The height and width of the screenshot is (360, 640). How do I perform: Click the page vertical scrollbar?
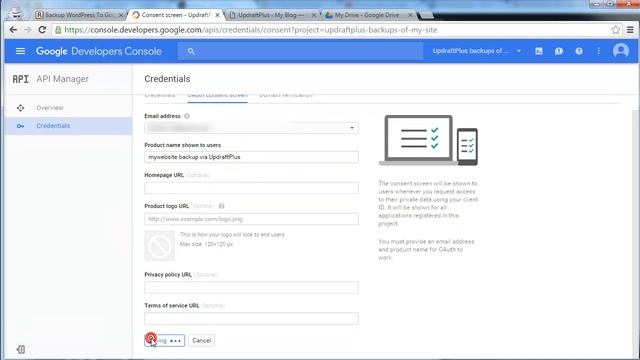[x=636, y=235]
